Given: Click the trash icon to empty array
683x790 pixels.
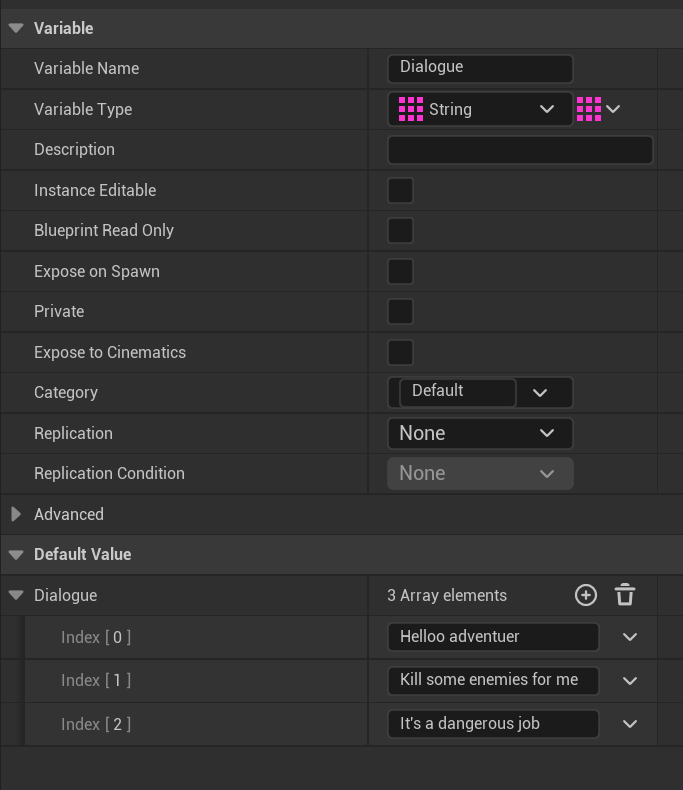Looking at the screenshot, I should pos(625,595).
